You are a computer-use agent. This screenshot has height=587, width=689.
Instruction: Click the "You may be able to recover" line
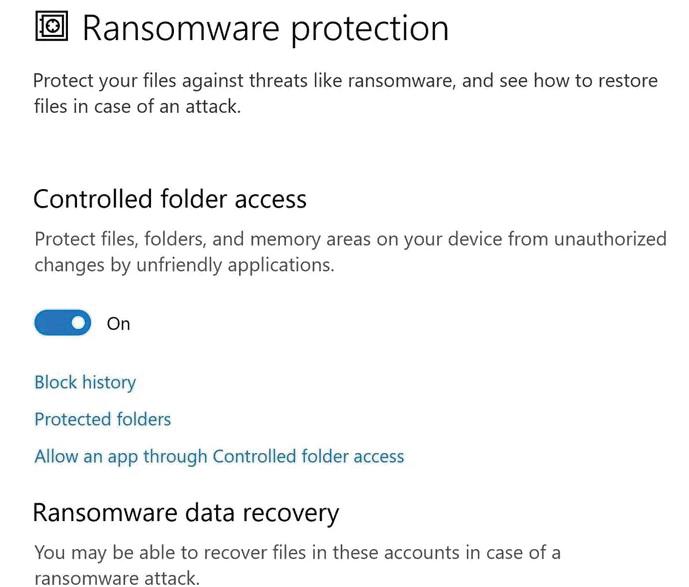tap(297, 552)
